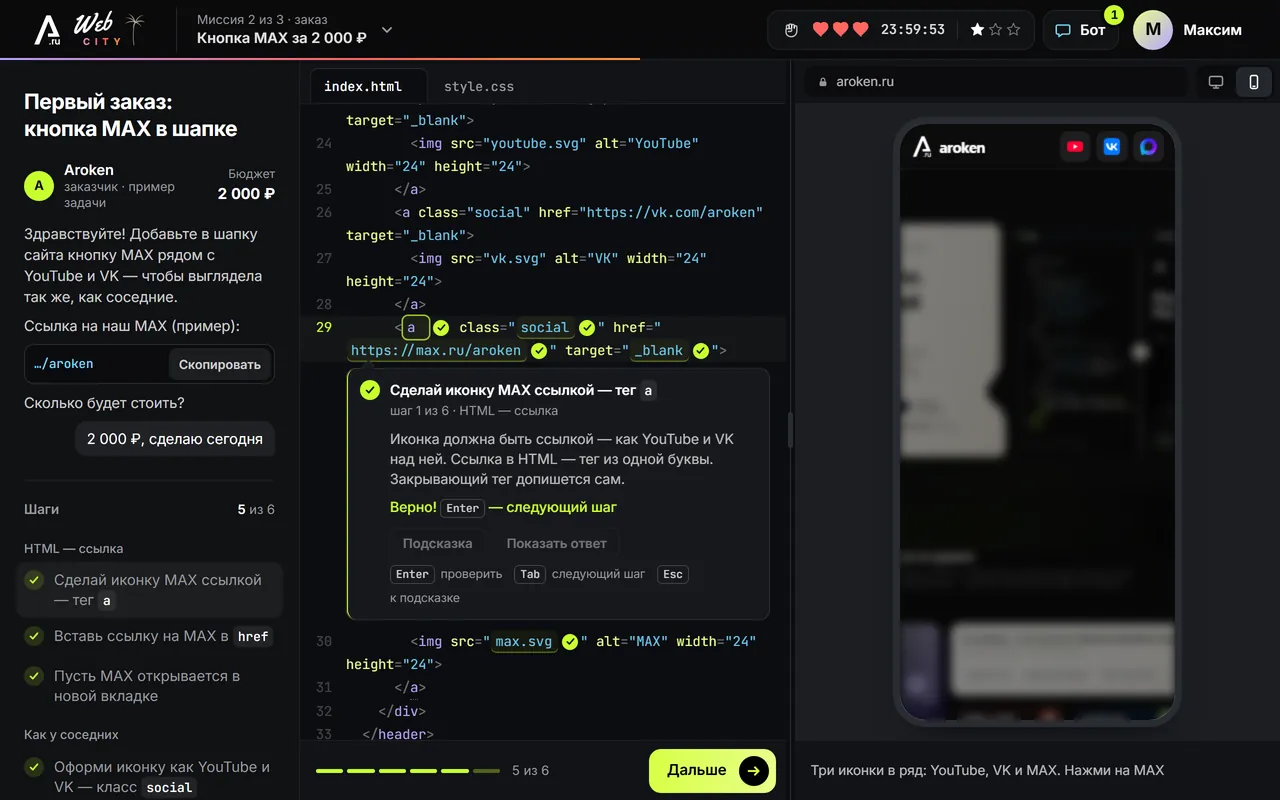Click the checkmark beside 'Вставь ссылку на MAX' step
This screenshot has width=1280, height=800.
tap(34, 636)
